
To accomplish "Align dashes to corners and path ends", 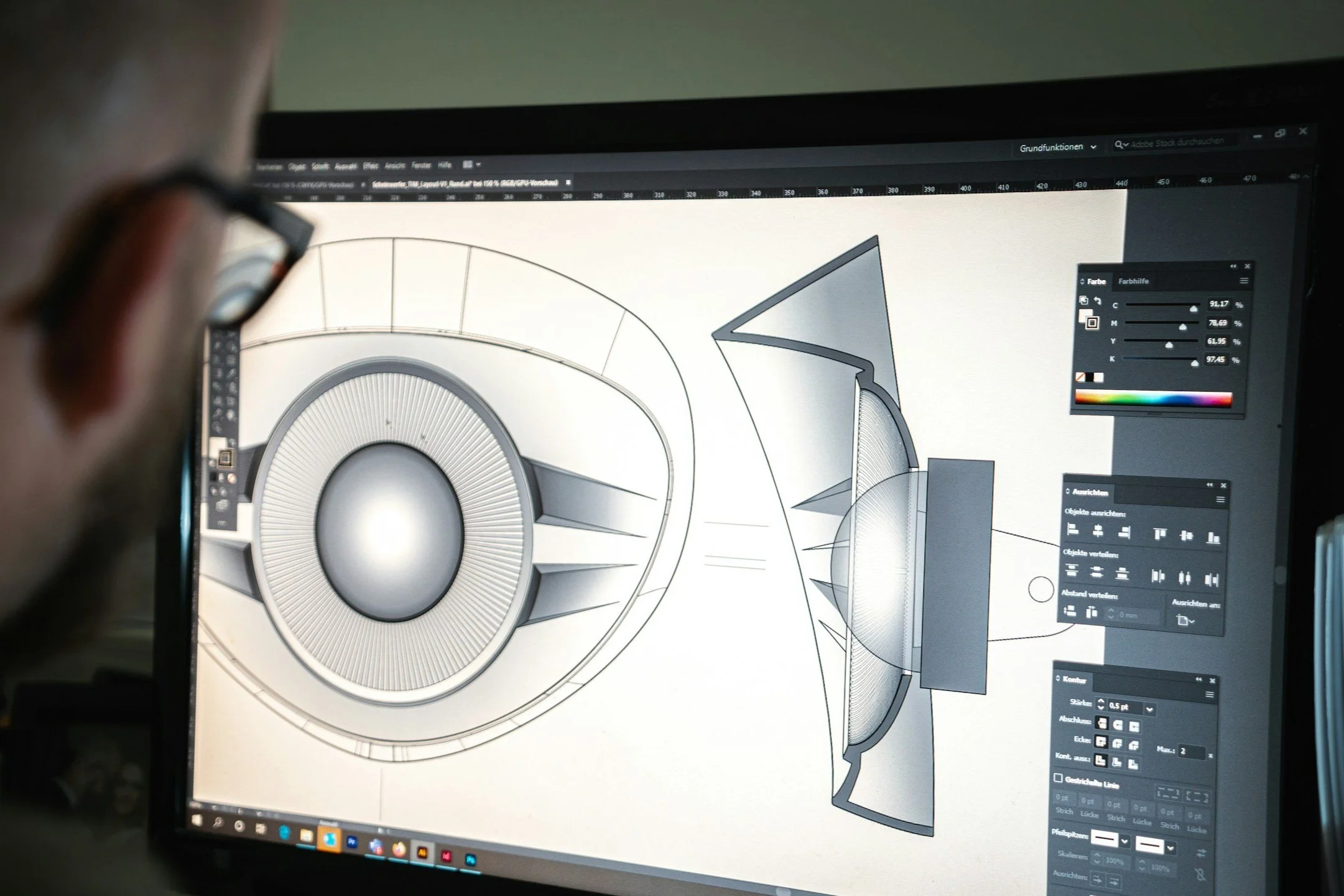I will coord(1197,797).
